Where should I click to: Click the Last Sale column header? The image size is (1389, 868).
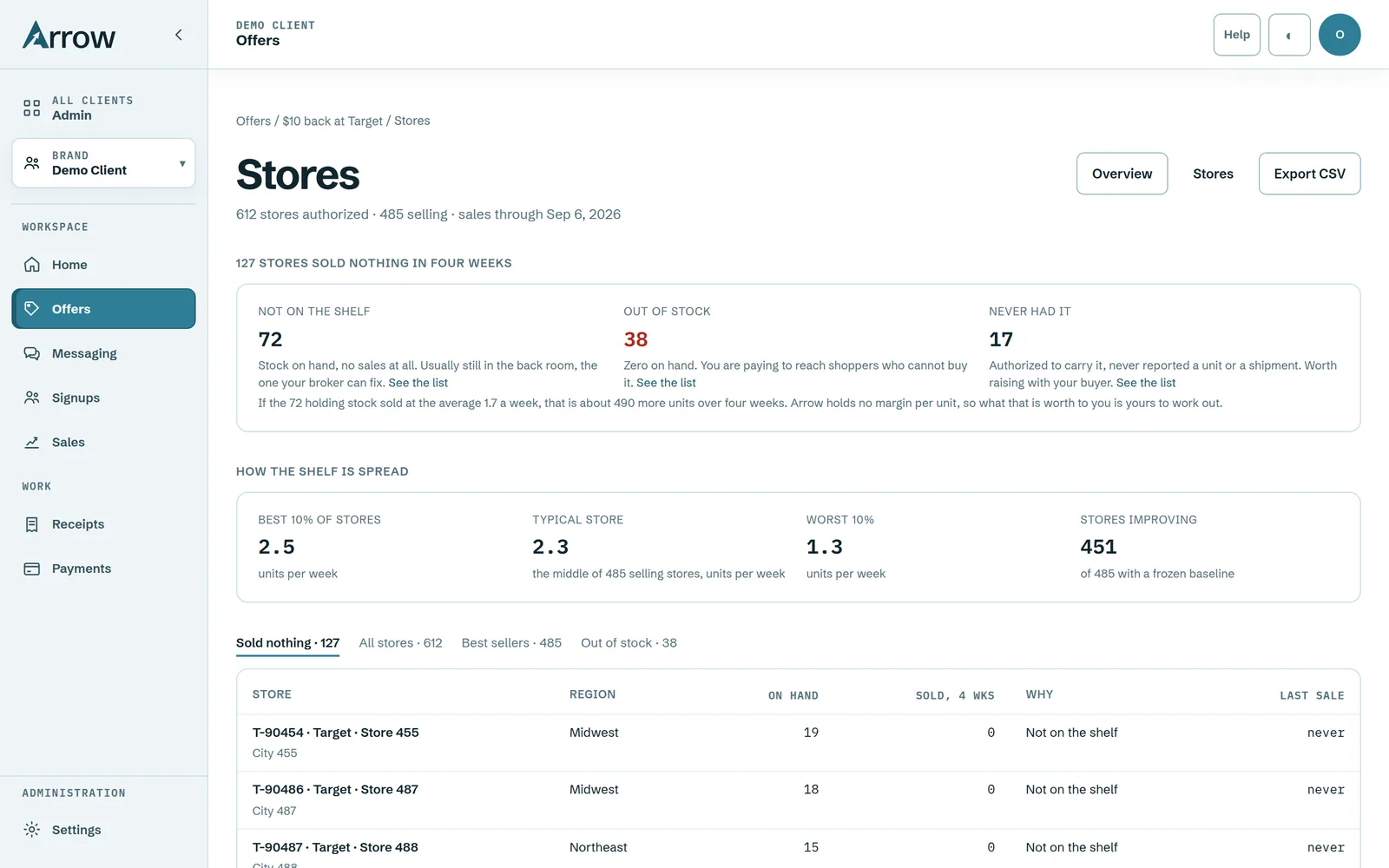click(1312, 695)
